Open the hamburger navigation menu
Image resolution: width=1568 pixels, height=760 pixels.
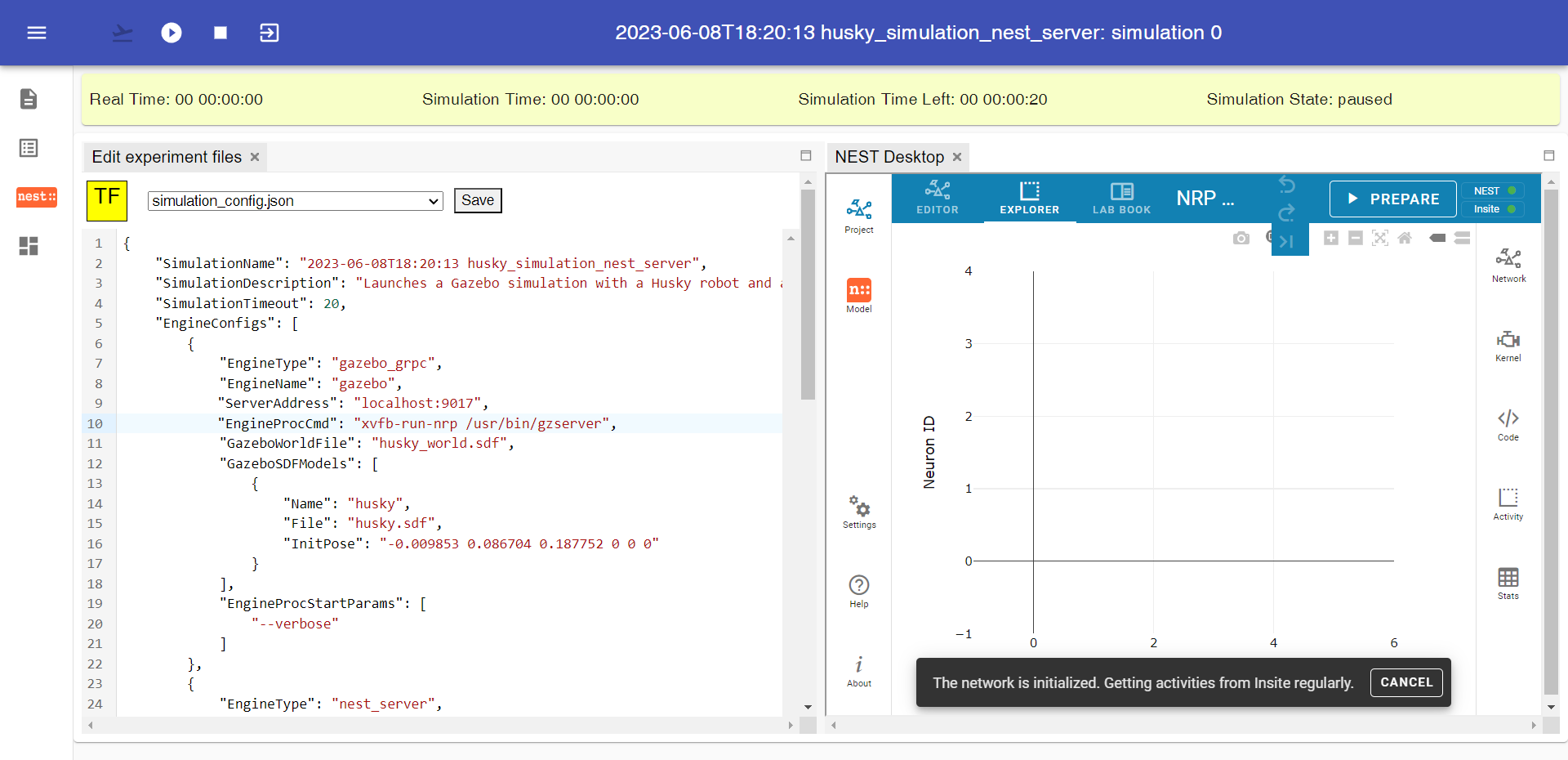37,33
